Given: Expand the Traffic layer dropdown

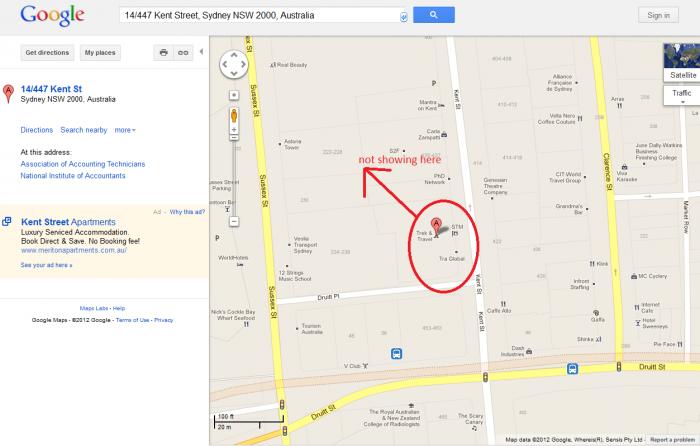Looking at the screenshot, I should click(x=682, y=96).
